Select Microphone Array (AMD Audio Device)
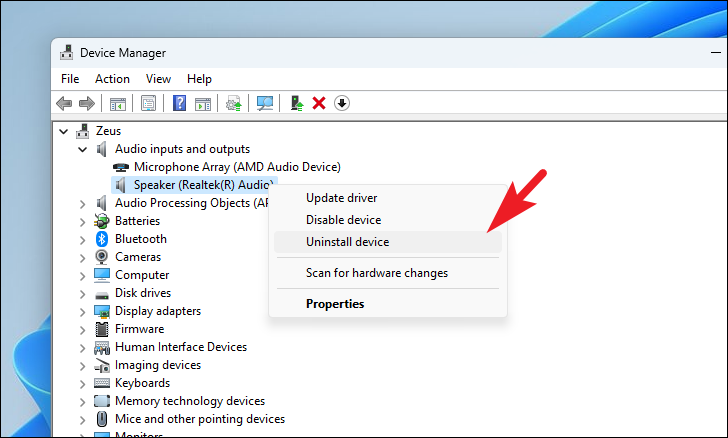Screen dimensions: 728x438 click(x=237, y=167)
